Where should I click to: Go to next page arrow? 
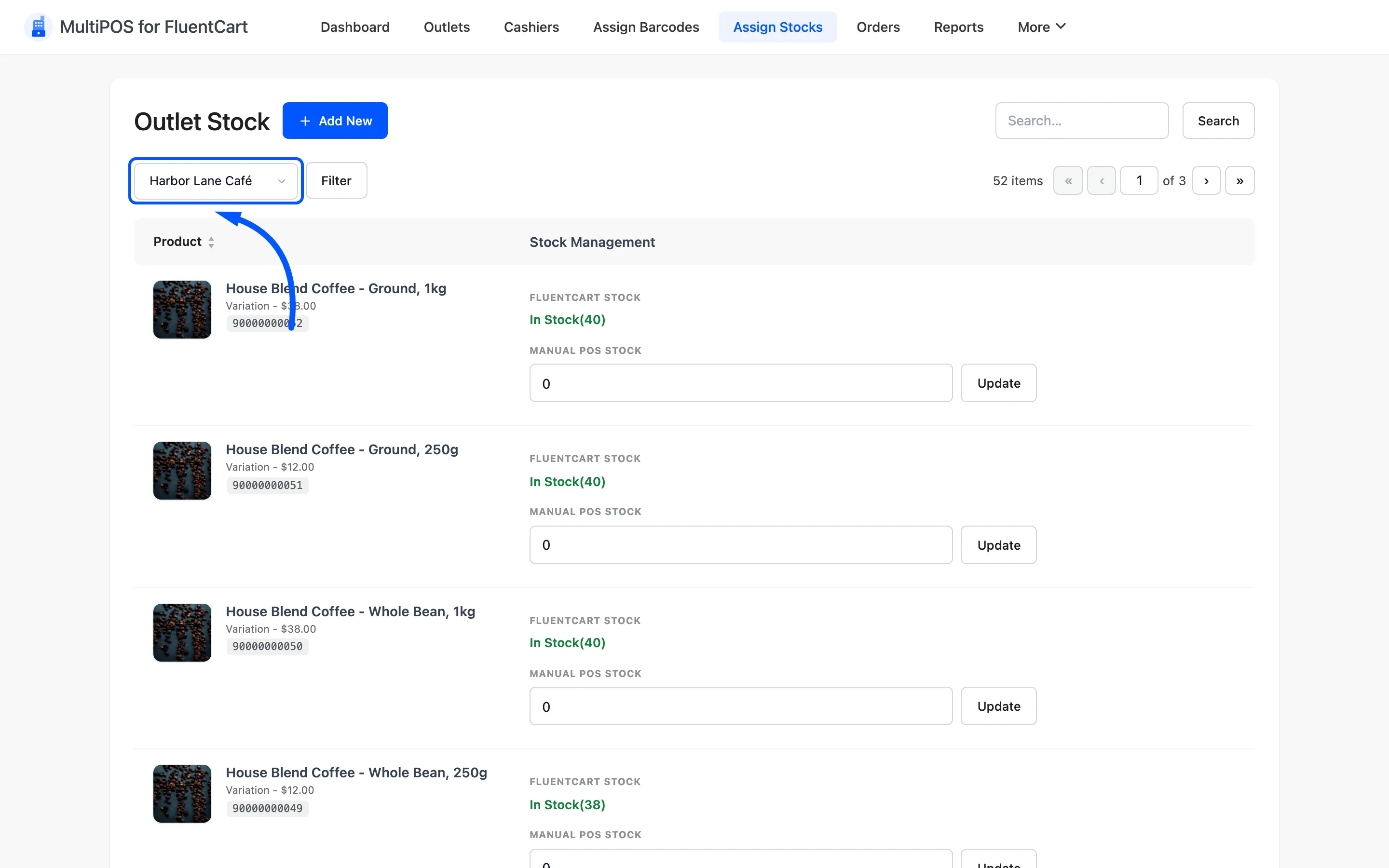pos(1206,181)
